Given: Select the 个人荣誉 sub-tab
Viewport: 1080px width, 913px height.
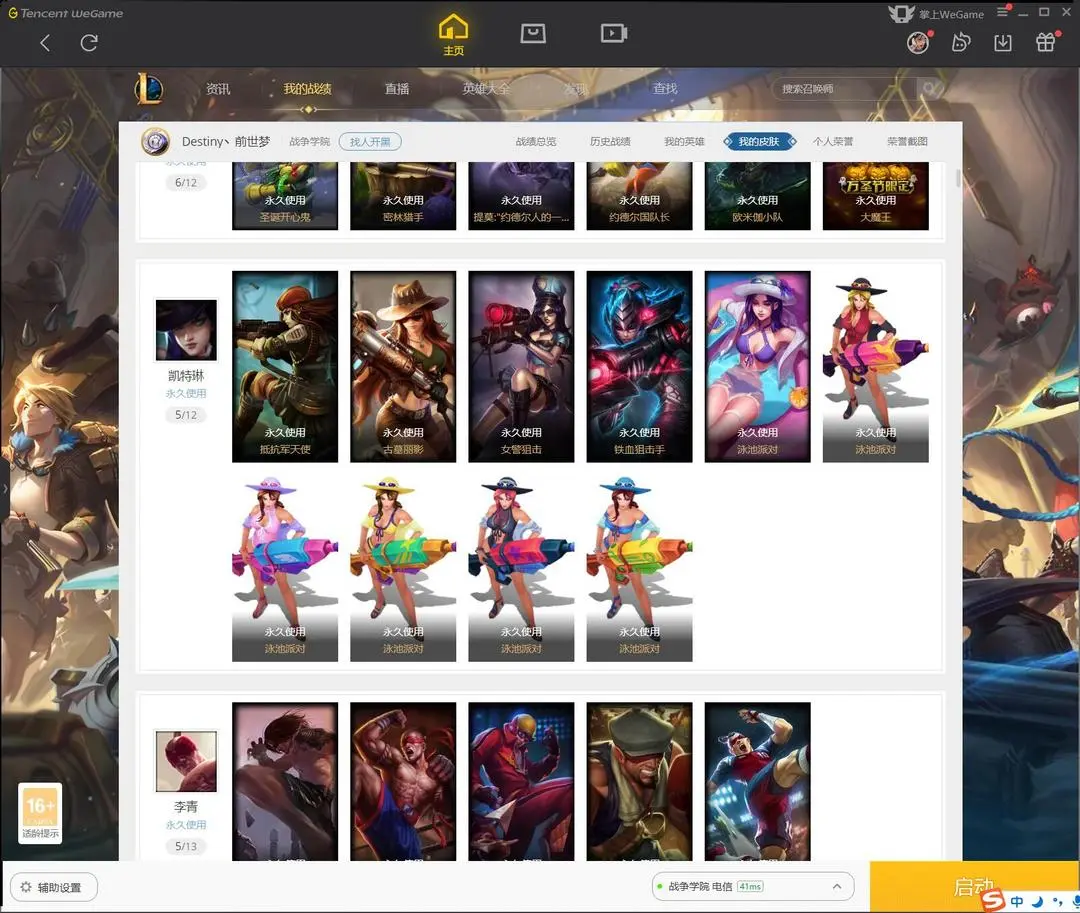Looking at the screenshot, I should [833, 142].
